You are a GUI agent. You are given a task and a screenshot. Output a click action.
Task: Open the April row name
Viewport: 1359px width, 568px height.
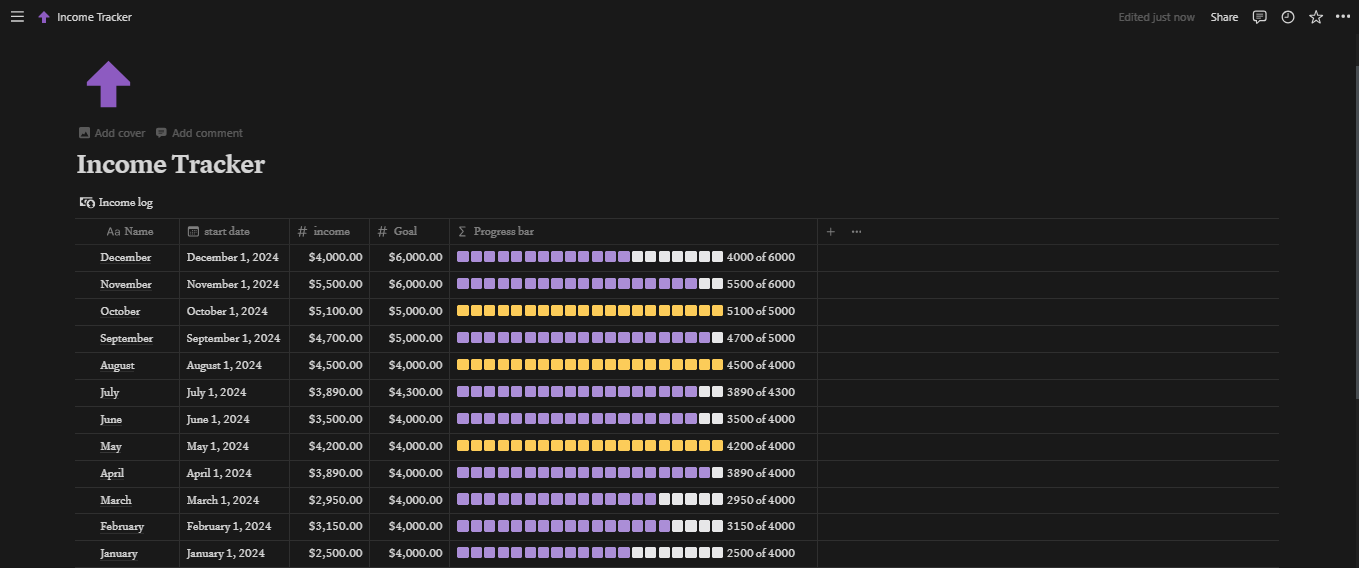(x=113, y=474)
